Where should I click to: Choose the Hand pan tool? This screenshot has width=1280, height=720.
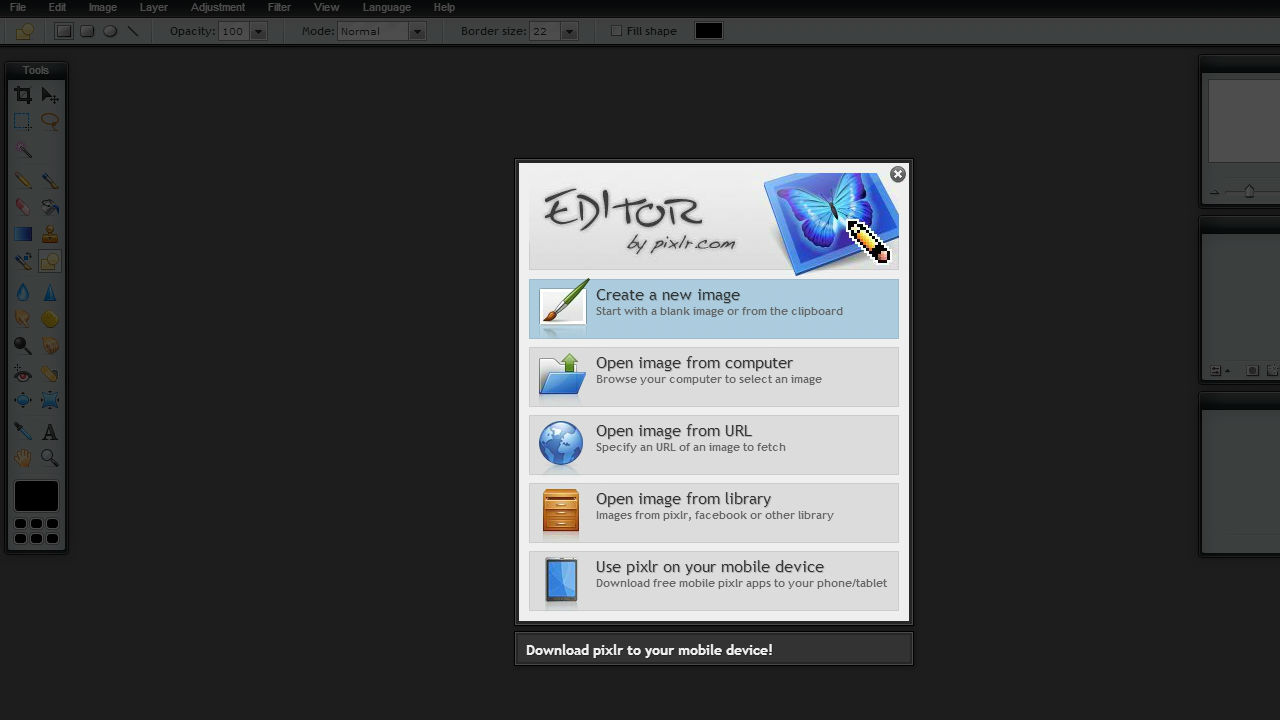coord(22,458)
